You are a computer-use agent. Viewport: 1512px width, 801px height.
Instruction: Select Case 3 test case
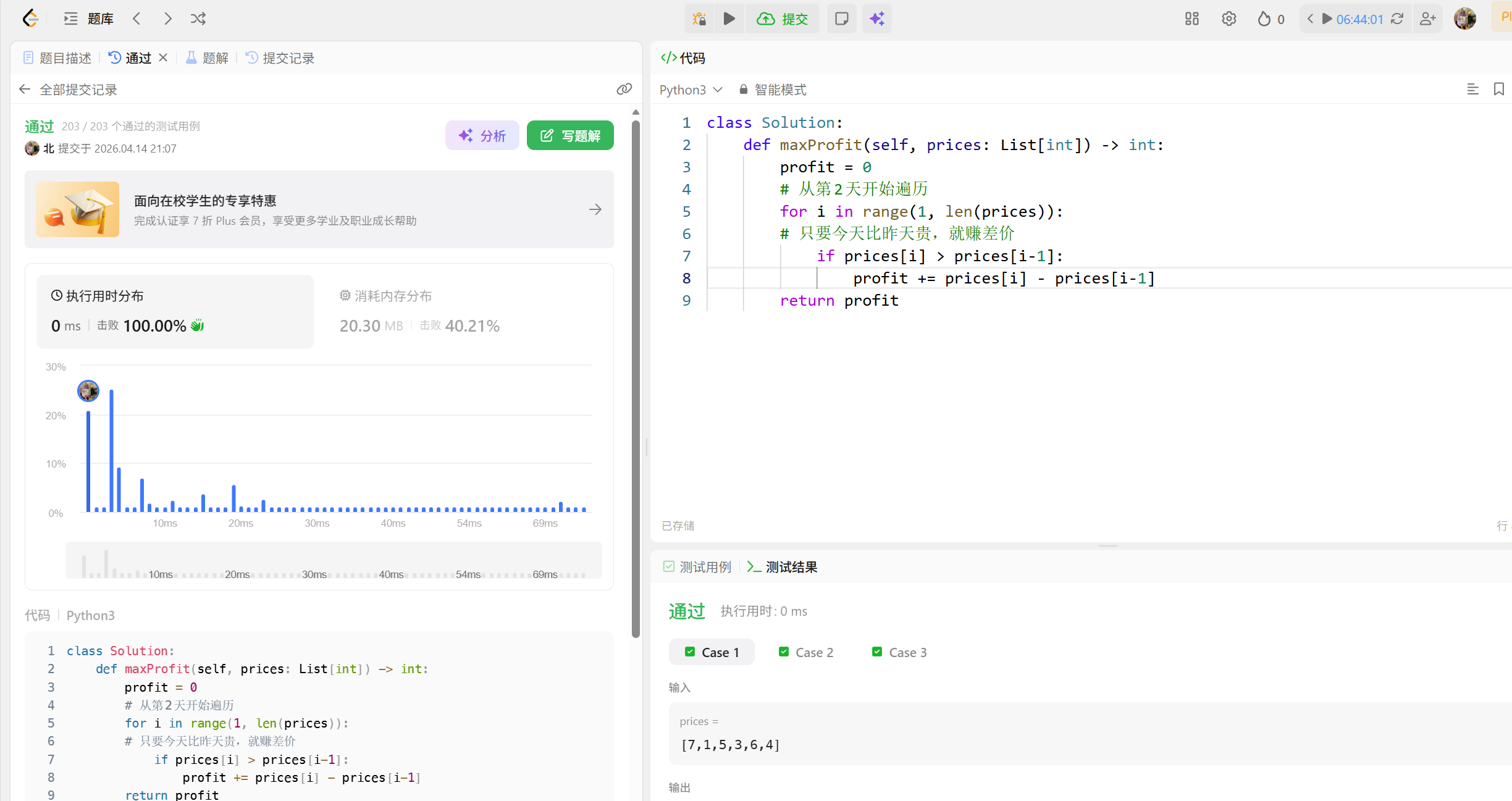[x=899, y=652]
